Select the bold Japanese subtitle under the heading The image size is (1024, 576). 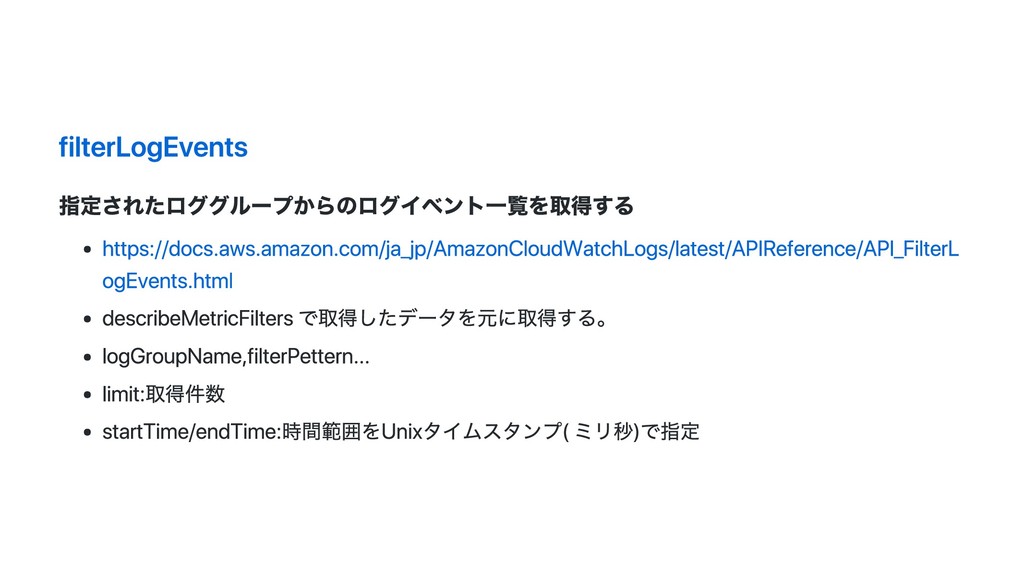point(346,206)
